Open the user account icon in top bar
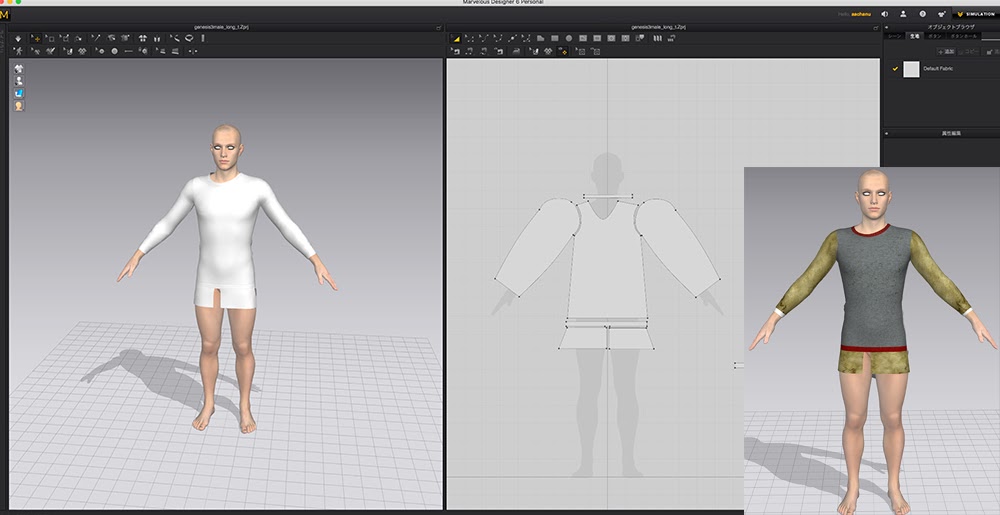Screen dimensions: 1000x515 [x=903, y=14]
